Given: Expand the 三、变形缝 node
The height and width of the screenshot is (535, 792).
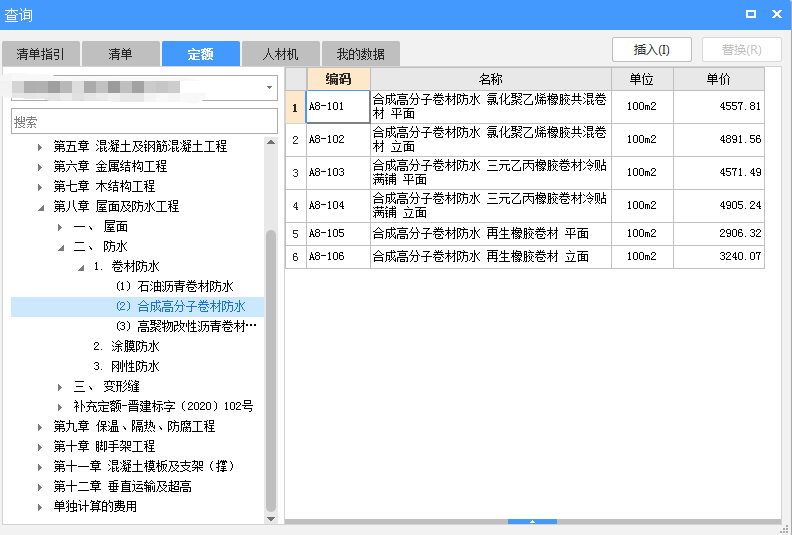Looking at the screenshot, I should point(60,387).
